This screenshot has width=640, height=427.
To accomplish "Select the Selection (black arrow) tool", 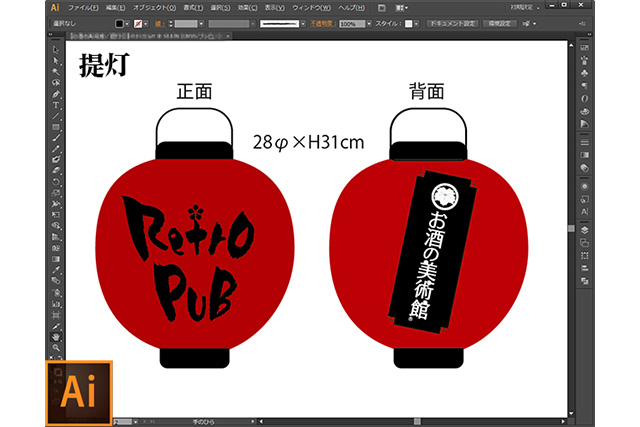I will coord(56,50).
